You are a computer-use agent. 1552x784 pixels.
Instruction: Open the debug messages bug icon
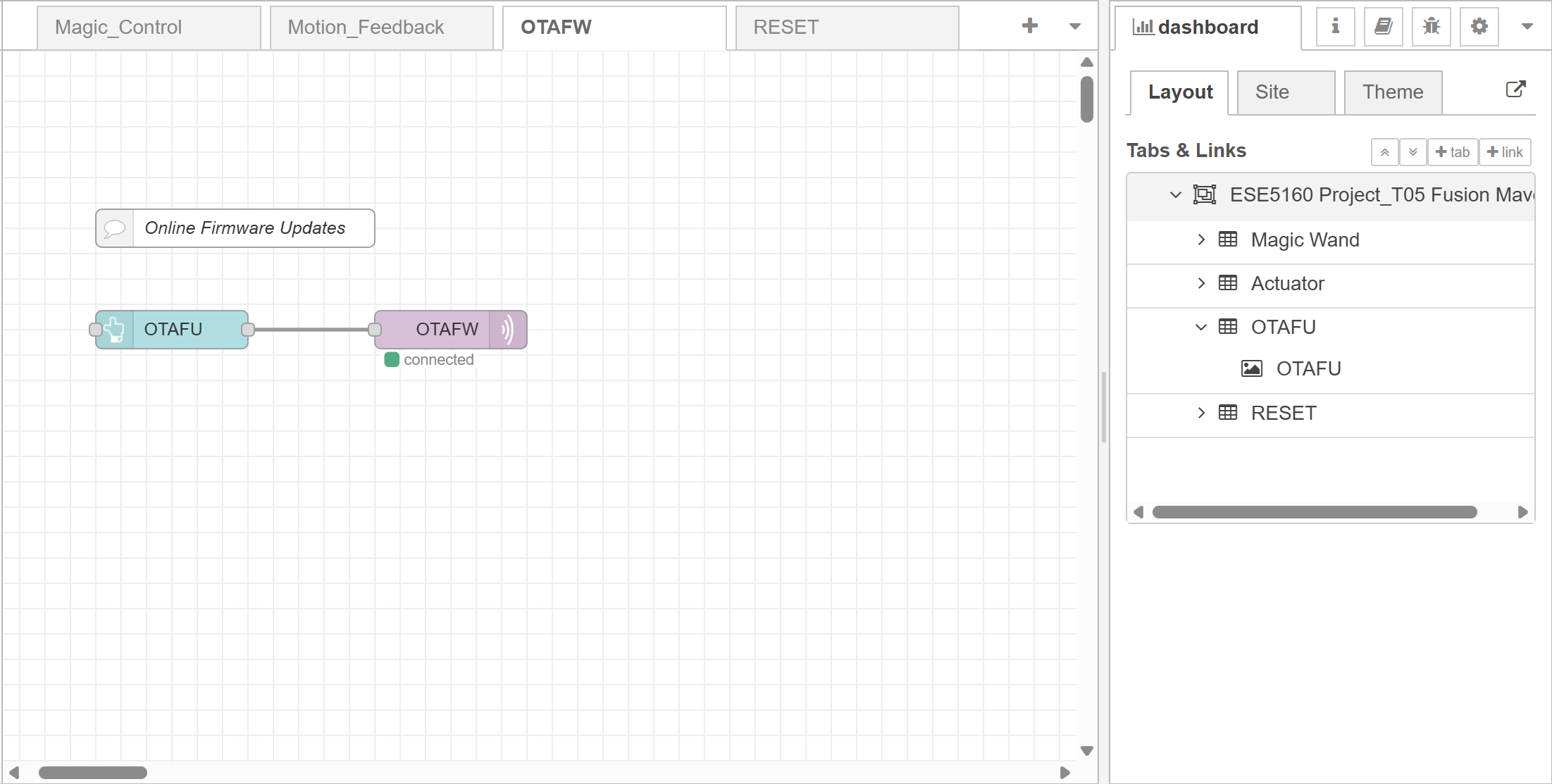1431,27
